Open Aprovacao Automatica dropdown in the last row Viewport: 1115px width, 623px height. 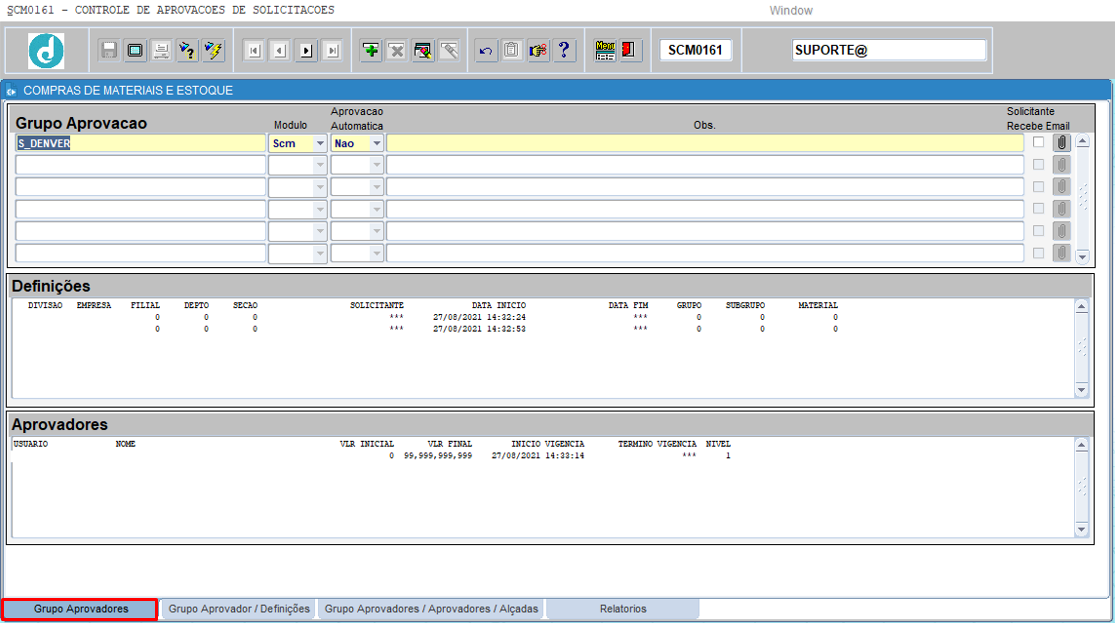pos(377,253)
